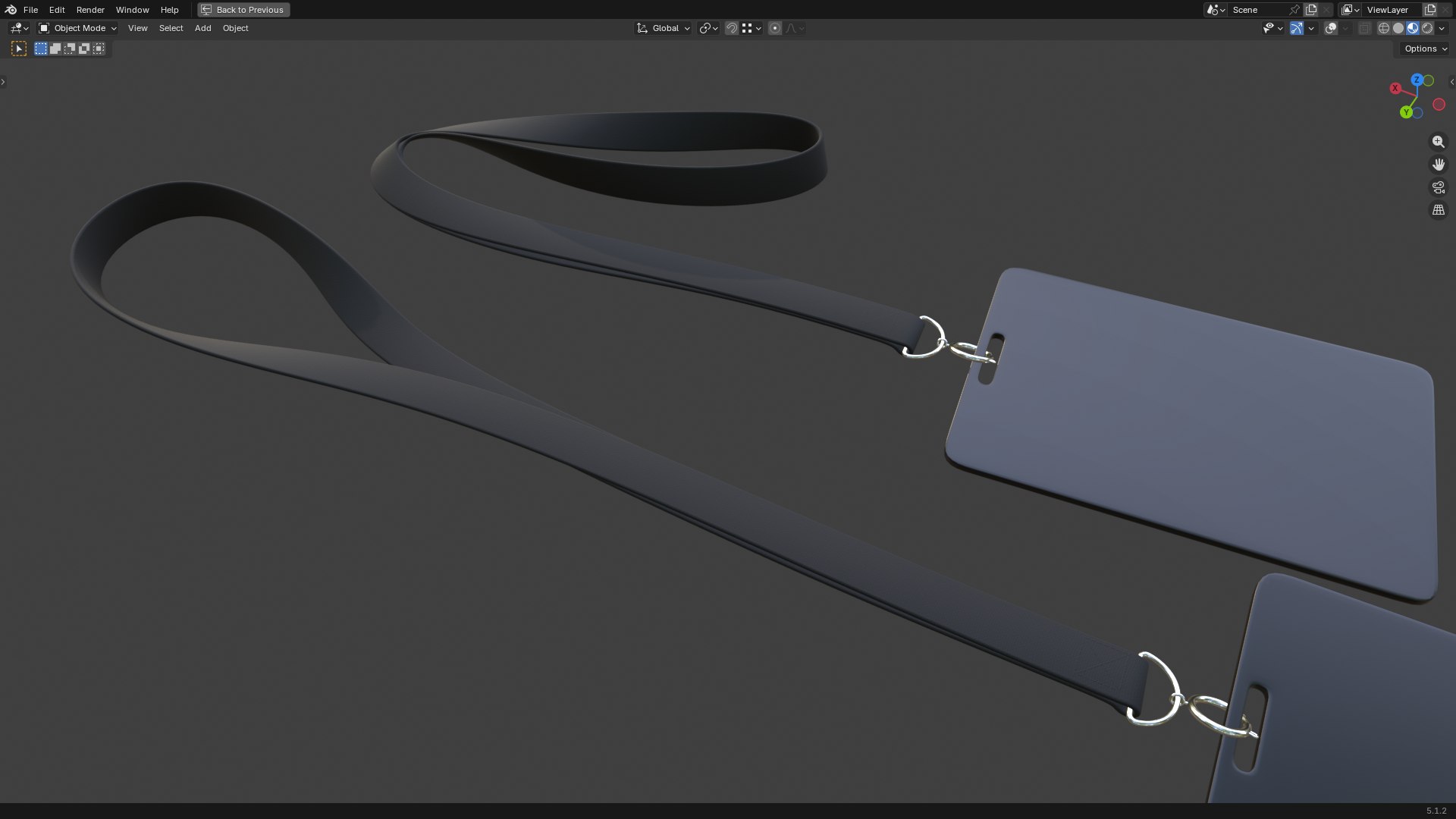Open the snapping options dropdown

[752, 28]
